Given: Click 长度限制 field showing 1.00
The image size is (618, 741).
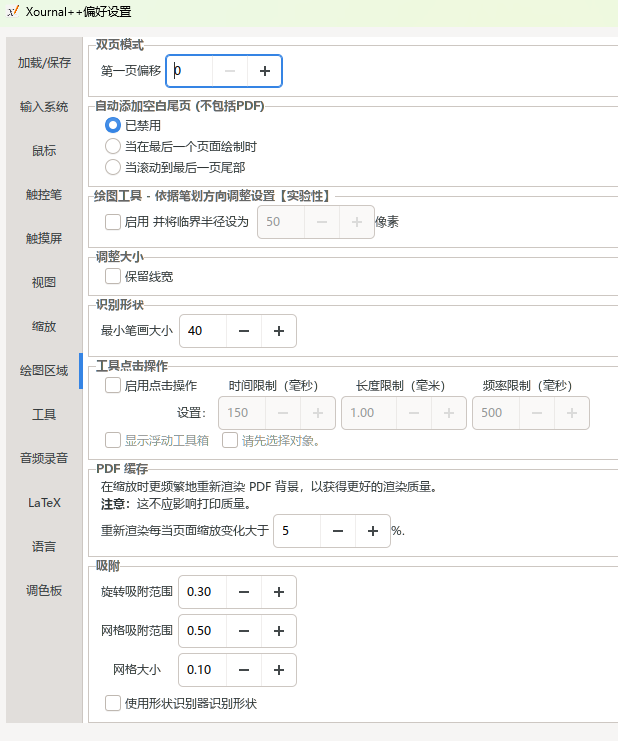Looking at the screenshot, I should click(369, 413).
